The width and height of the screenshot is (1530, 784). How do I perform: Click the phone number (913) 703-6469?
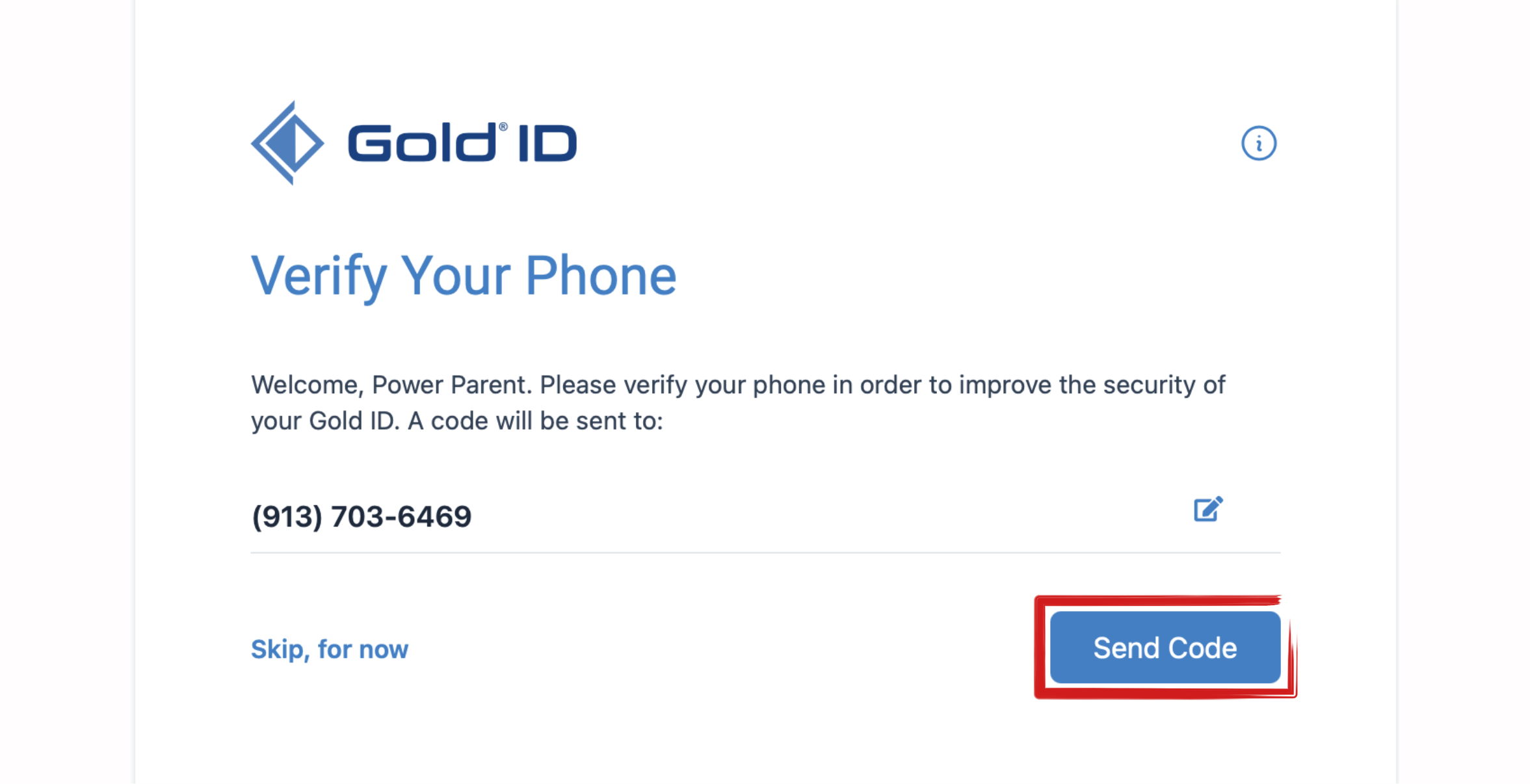[x=362, y=517]
